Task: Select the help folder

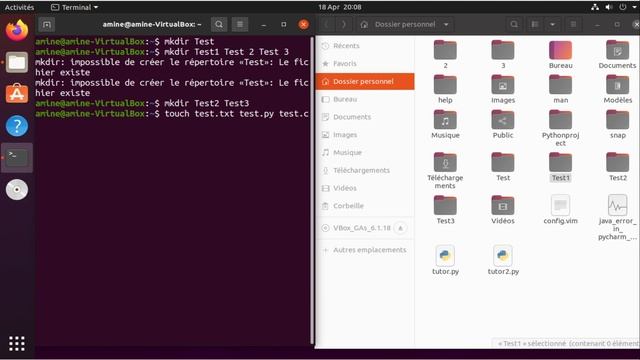Action: click(x=445, y=89)
